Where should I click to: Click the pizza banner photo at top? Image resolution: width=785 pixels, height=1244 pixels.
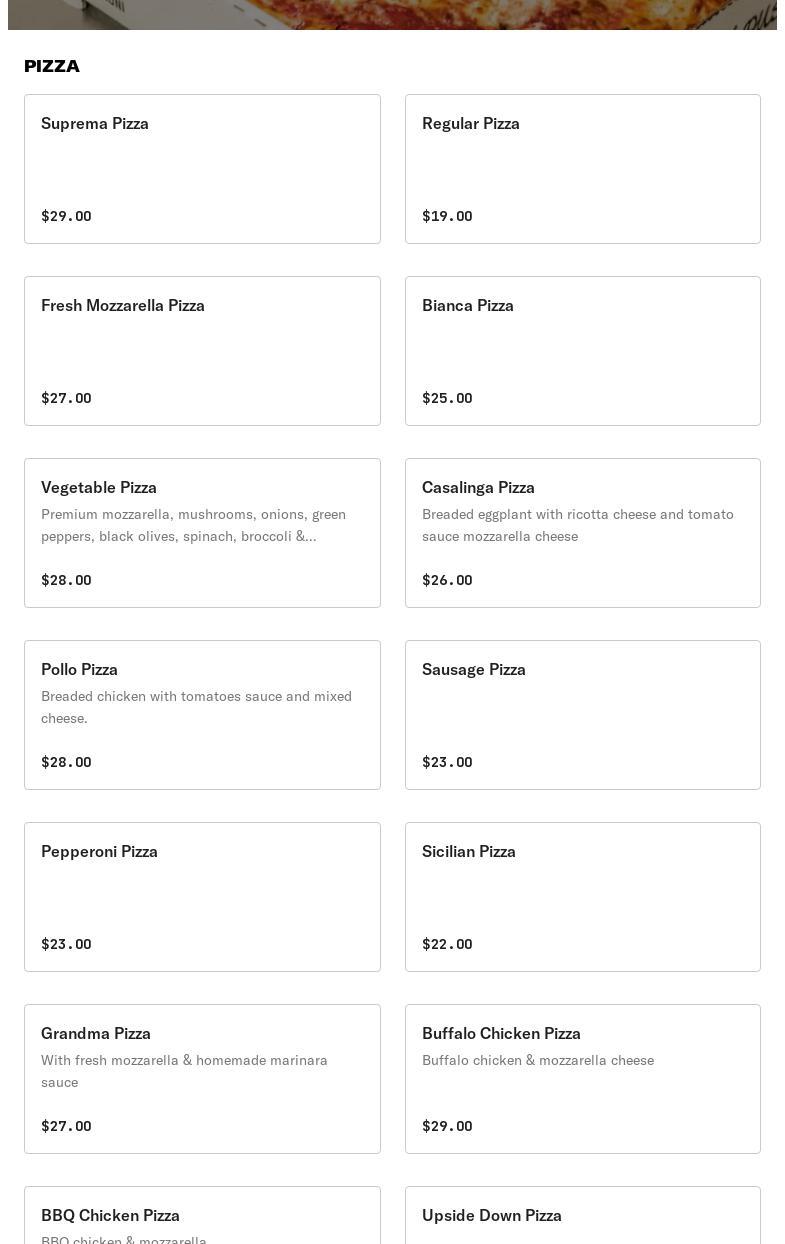click(x=392, y=14)
